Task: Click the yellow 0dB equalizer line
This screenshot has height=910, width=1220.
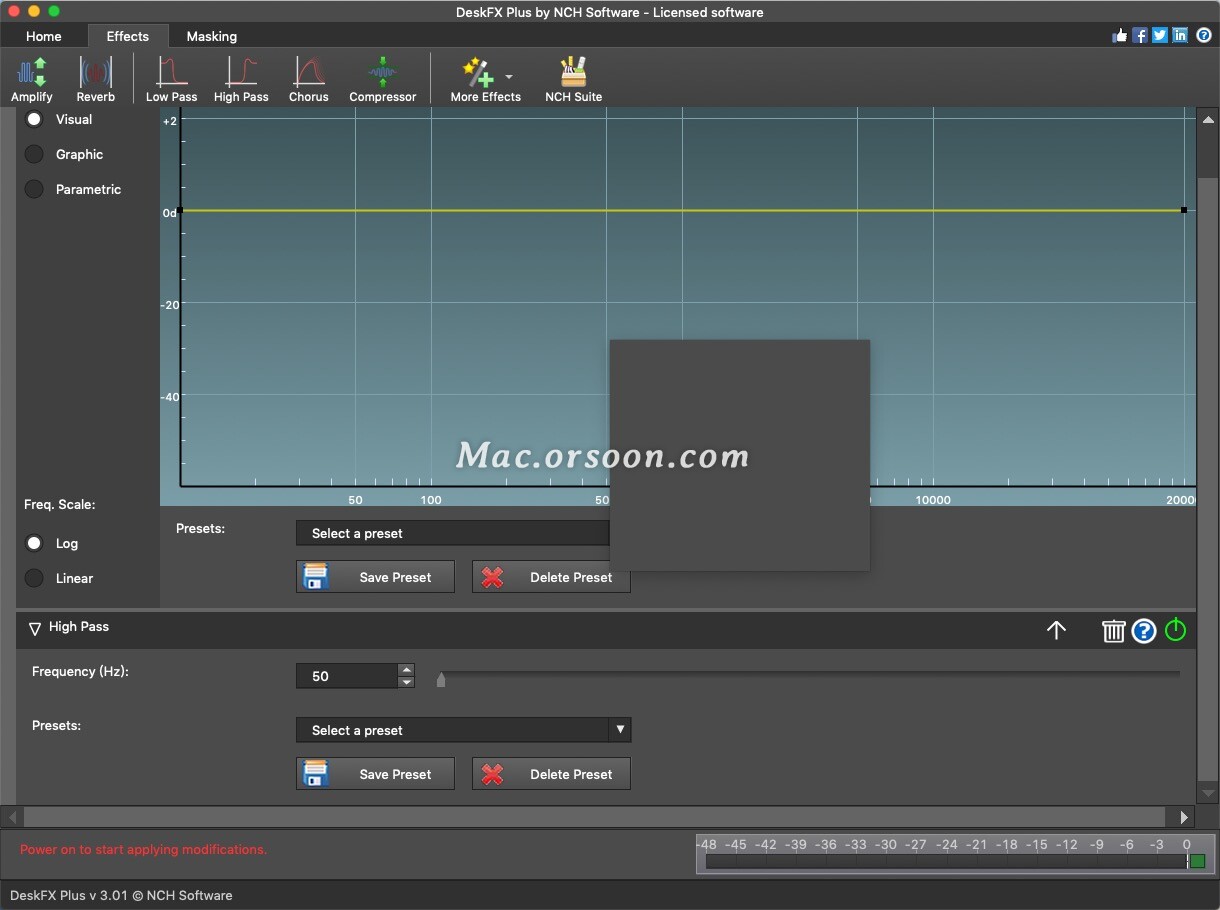Action: [x=682, y=210]
